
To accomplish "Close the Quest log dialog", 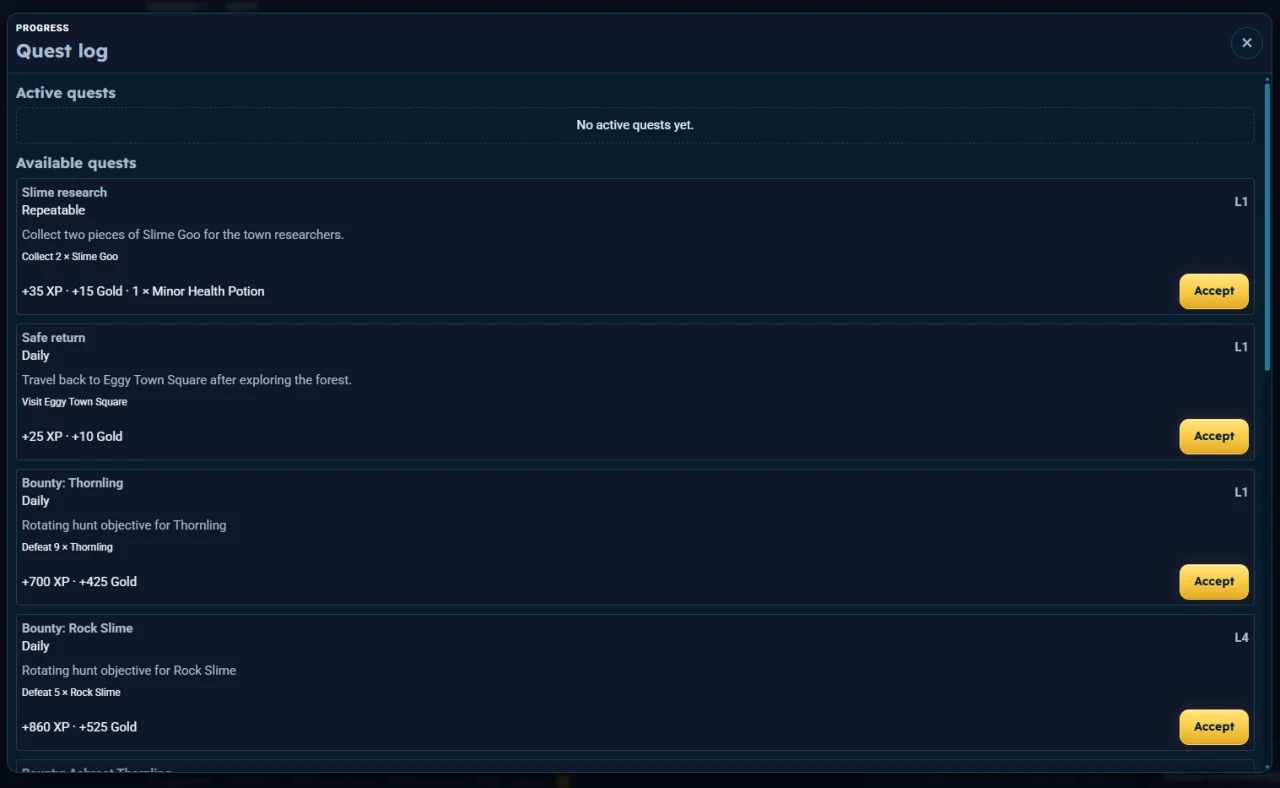I will pos(1246,43).
